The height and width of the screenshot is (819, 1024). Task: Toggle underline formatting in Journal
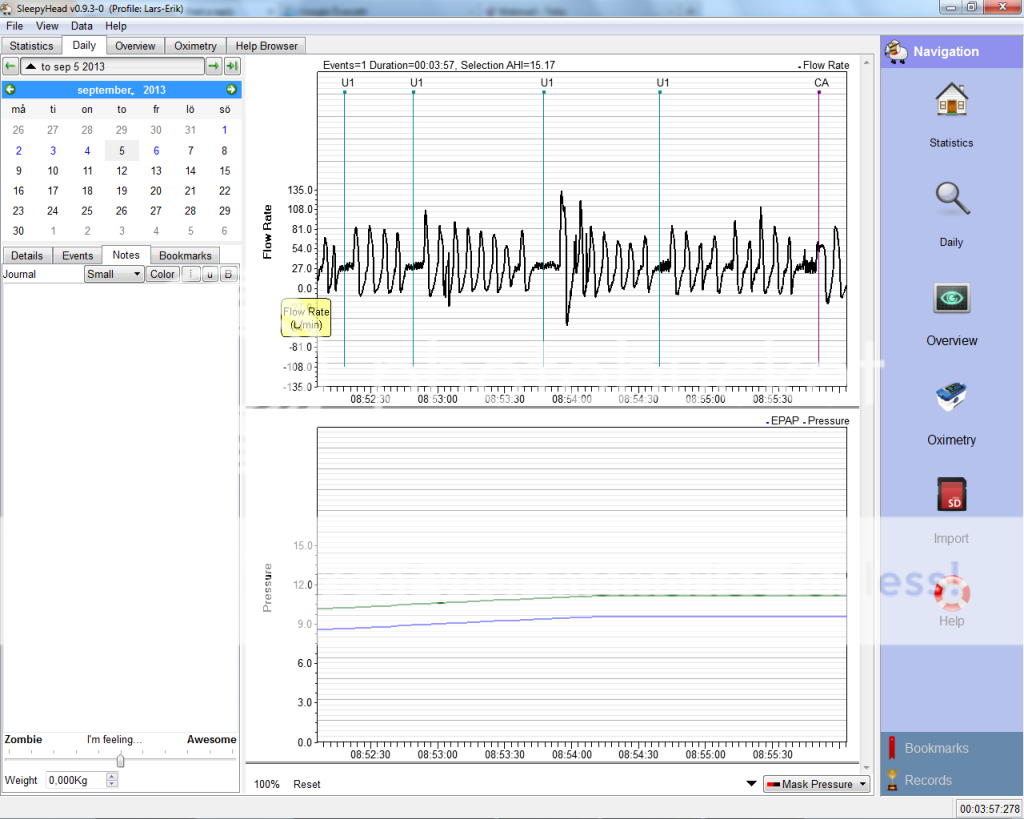(x=210, y=274)
